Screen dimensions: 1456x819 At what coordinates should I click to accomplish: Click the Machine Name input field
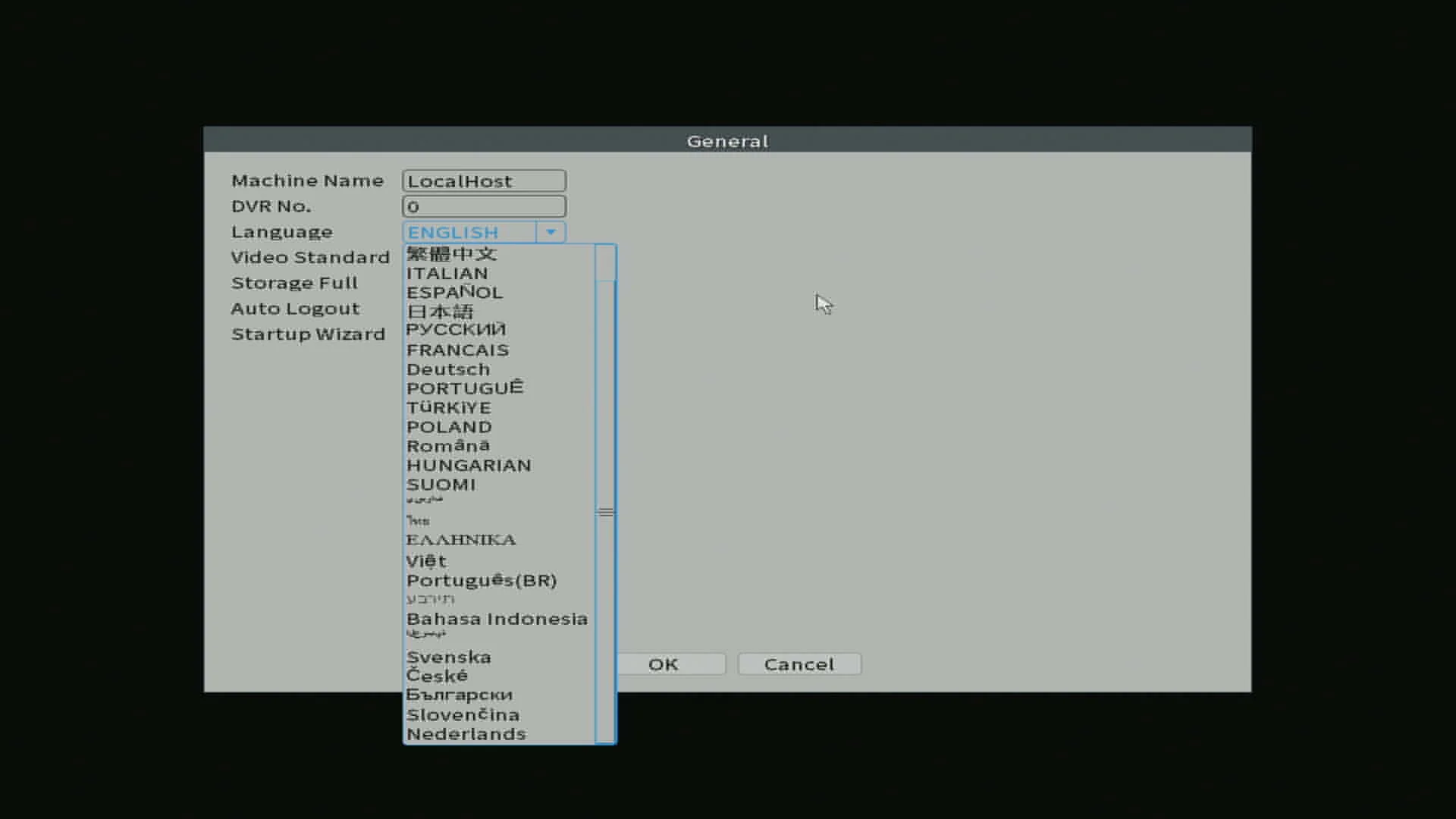(484, 181)
